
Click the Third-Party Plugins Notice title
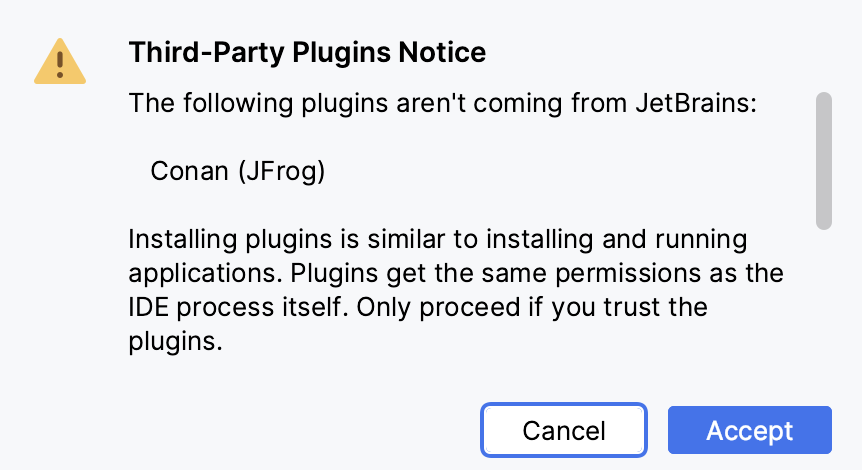click(x=307, y=52)
